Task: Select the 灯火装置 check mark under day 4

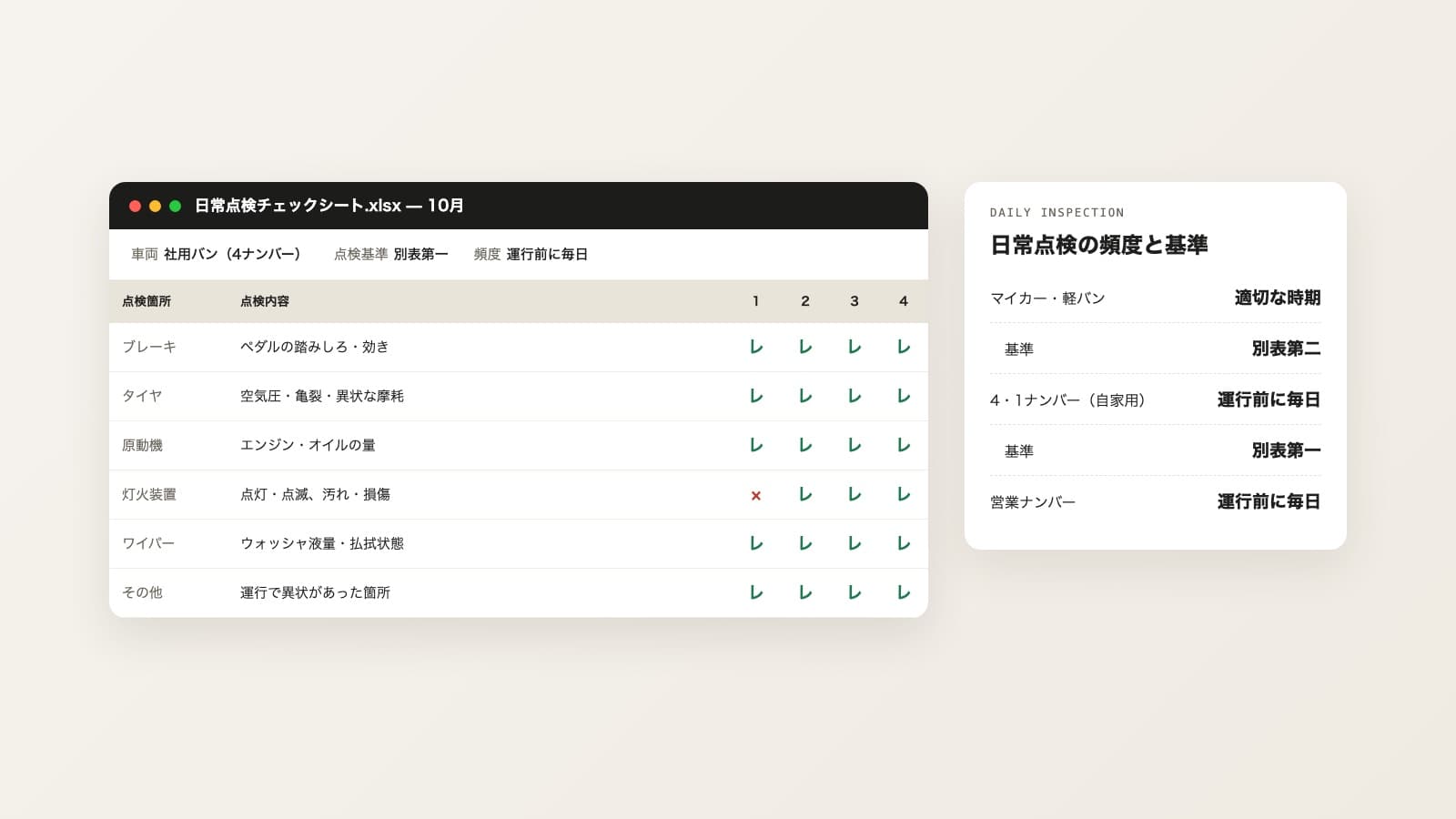Action: click(904, 494)
